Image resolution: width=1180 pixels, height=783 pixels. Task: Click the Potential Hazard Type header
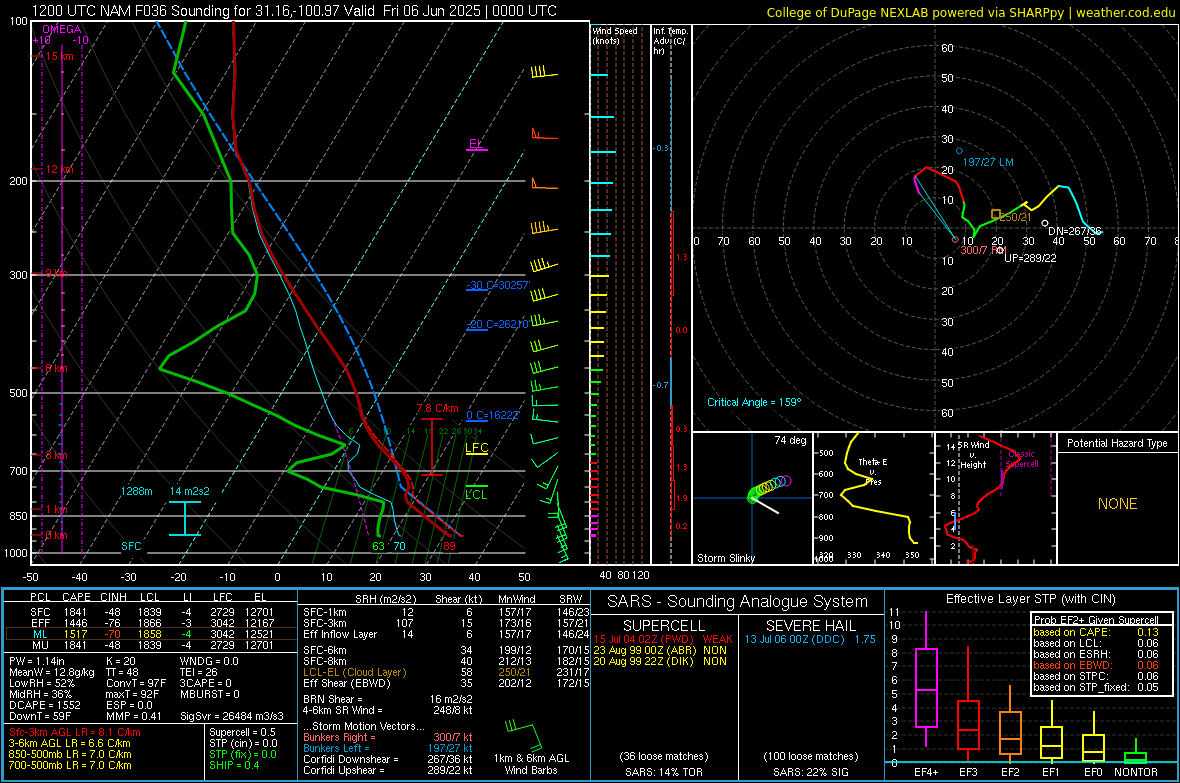[x=1117, y=443]
